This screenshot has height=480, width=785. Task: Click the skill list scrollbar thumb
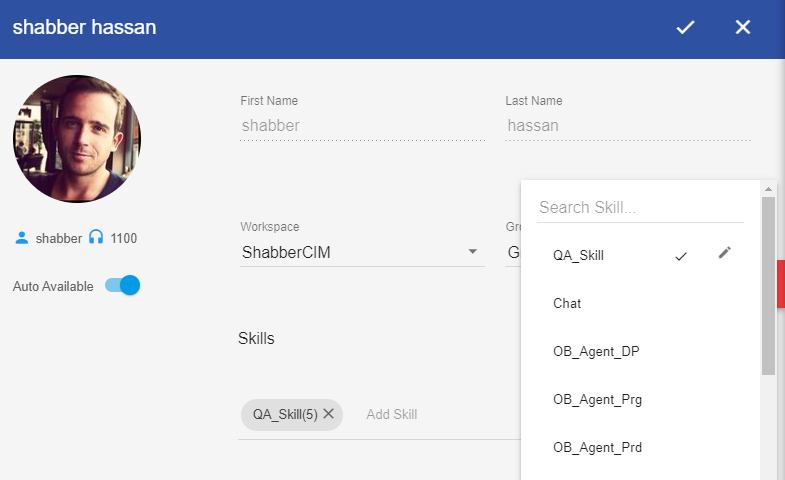pos(768,285)
